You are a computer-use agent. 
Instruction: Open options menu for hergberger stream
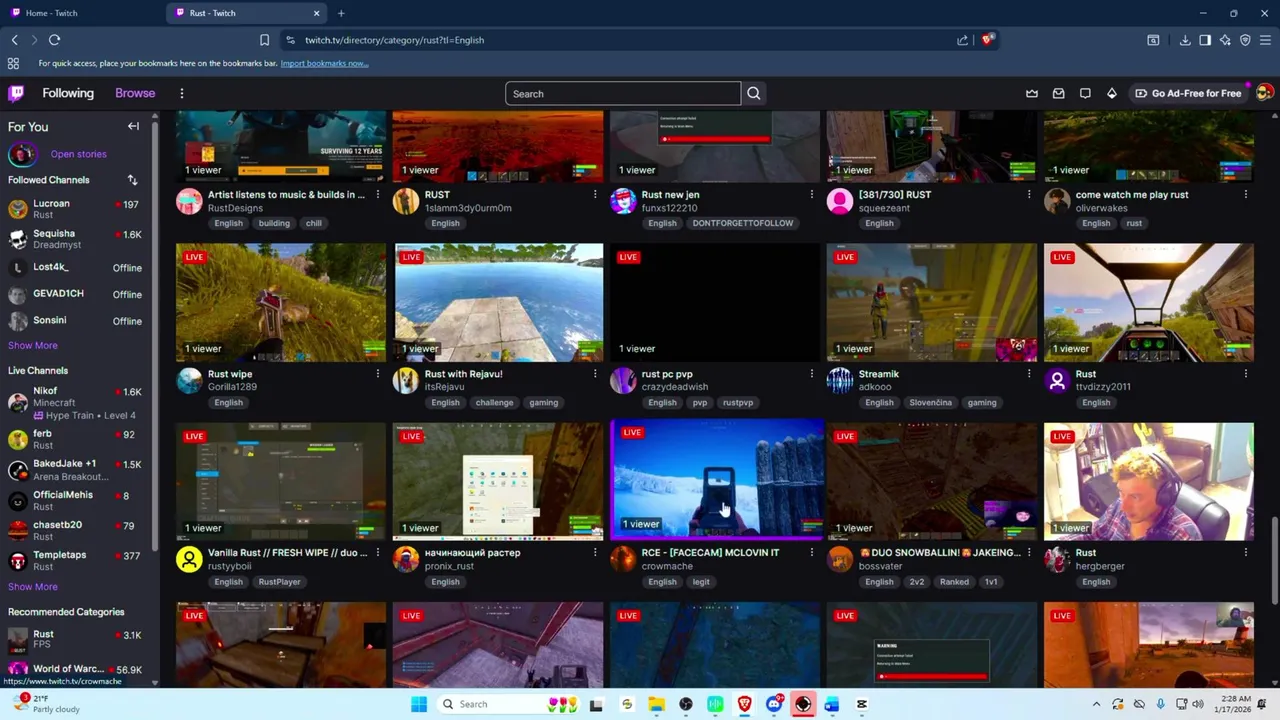(x=1246, y=552)
